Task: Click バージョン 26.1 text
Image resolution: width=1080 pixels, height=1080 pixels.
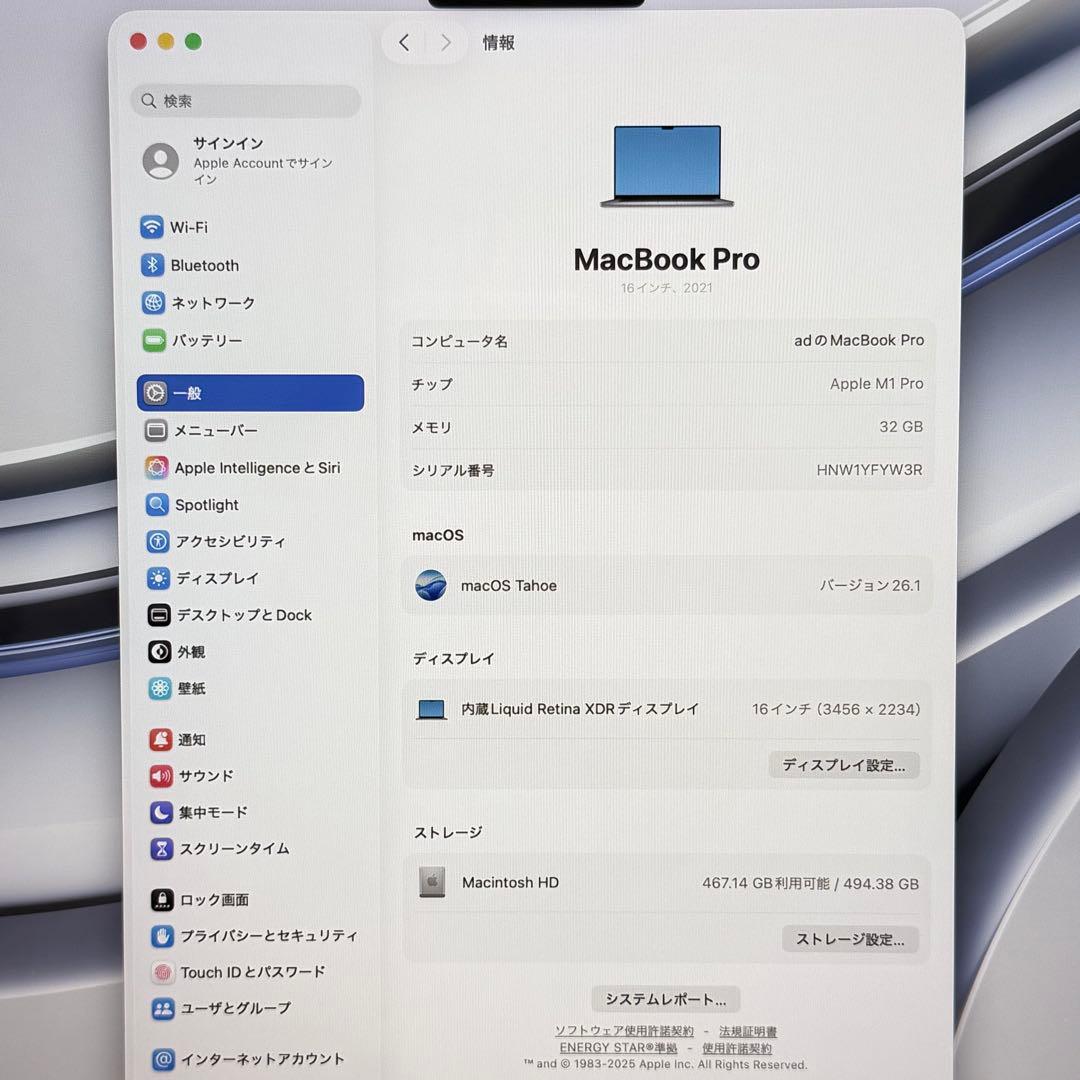Action: (x=870, y=585)
